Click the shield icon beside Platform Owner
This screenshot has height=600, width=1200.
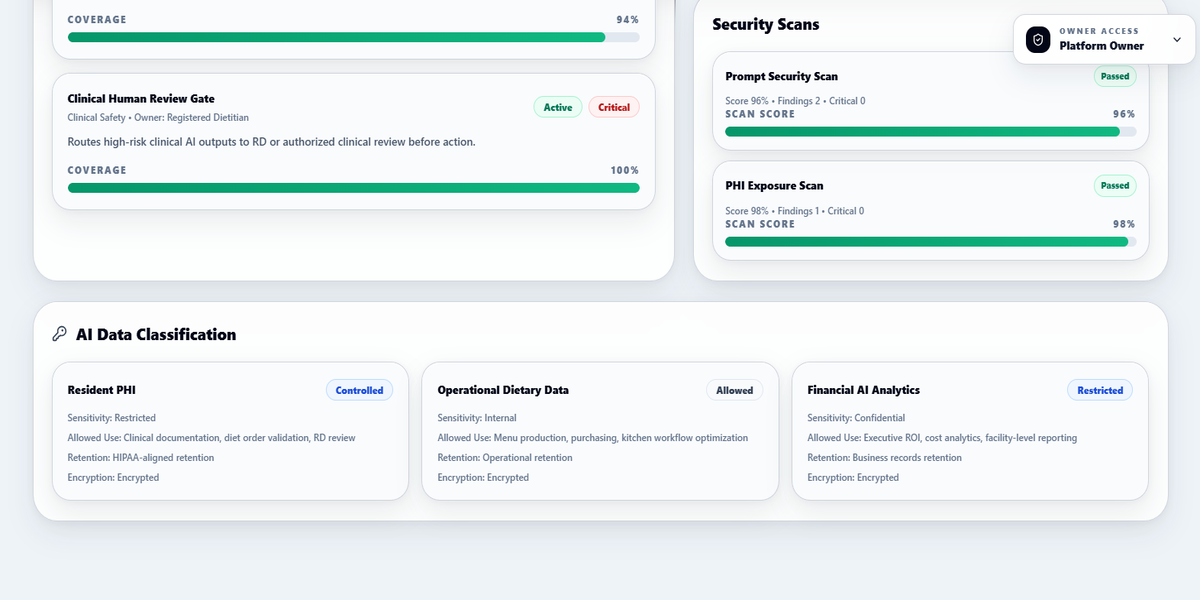1038,39
